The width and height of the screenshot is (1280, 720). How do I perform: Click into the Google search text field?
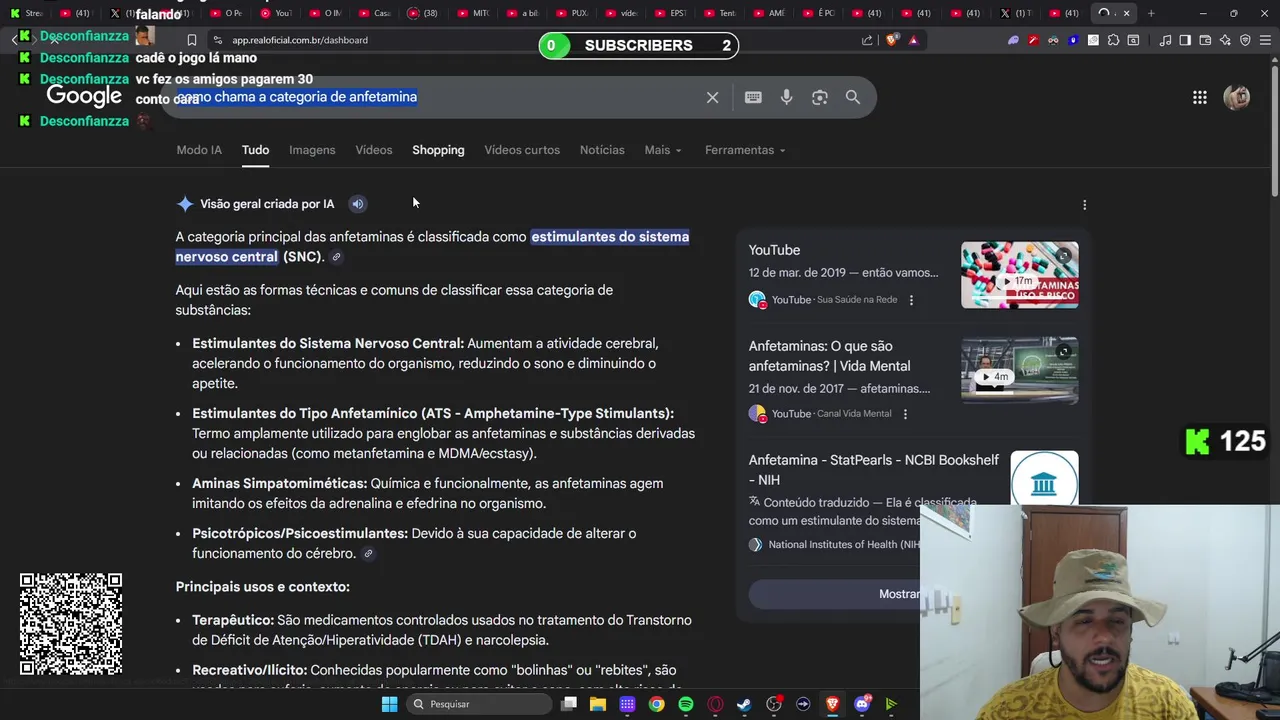(x=435, y=97)
